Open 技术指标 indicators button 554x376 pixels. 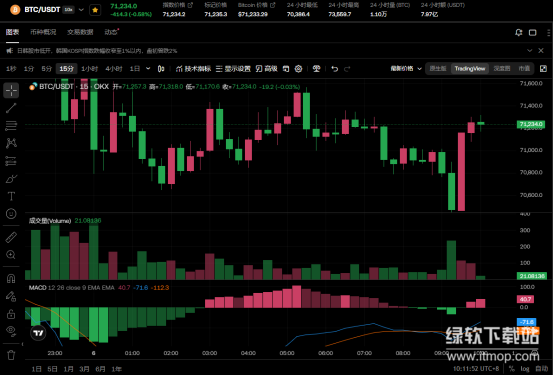click(x=193, y=69)
